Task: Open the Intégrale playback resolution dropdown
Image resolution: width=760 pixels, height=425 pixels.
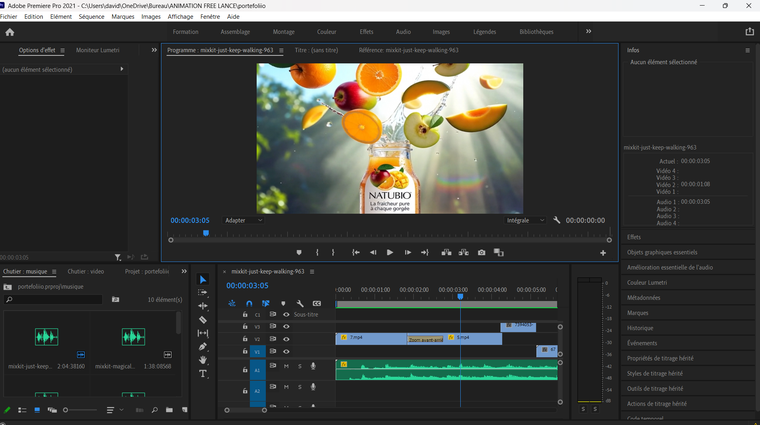Action: (x=524, y=220)
